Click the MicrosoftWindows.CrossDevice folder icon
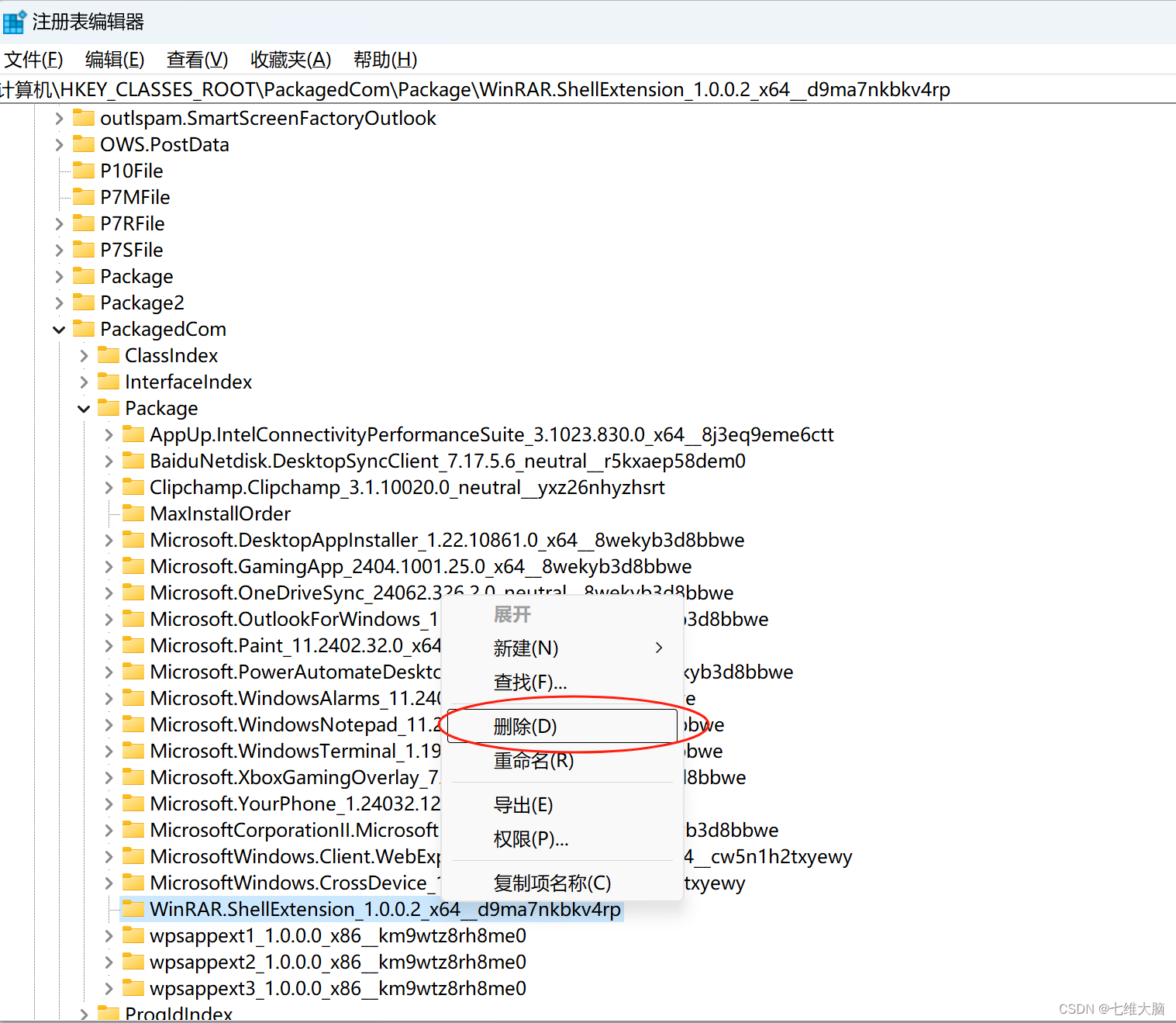This screenshot has height=1023, width=1176. point(133,882)
